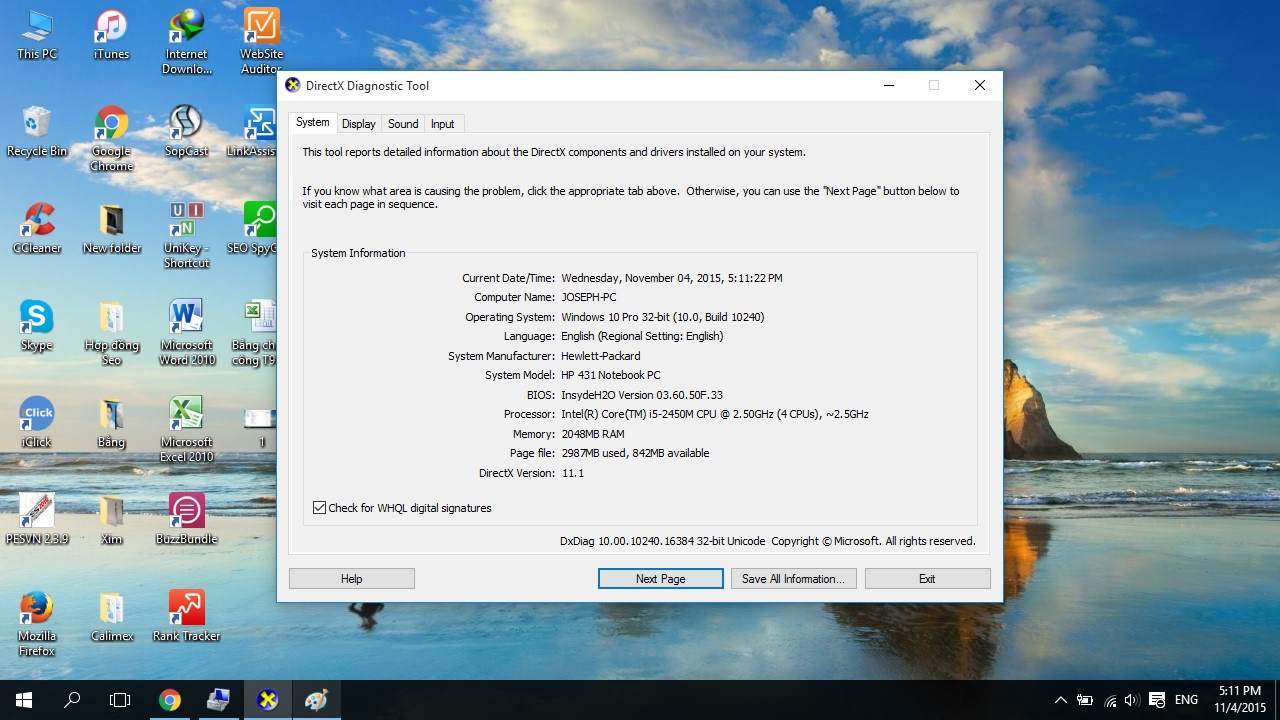Click the battery tray icon

point(1085,700)
